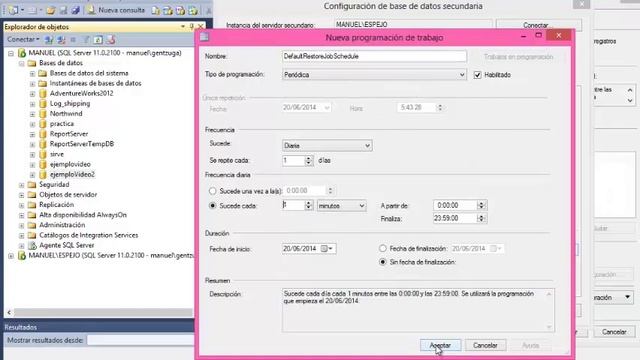
Task: Select the ejemploVideo2 database
Action: click(x=72, y=174)
